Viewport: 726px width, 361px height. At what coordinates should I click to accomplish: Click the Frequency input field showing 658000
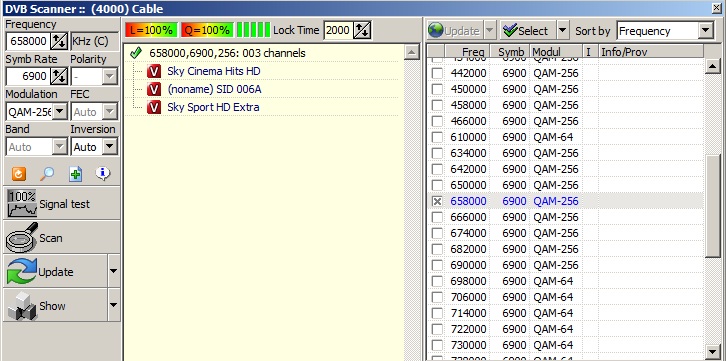pyautogui.click(x=28, y=41)
